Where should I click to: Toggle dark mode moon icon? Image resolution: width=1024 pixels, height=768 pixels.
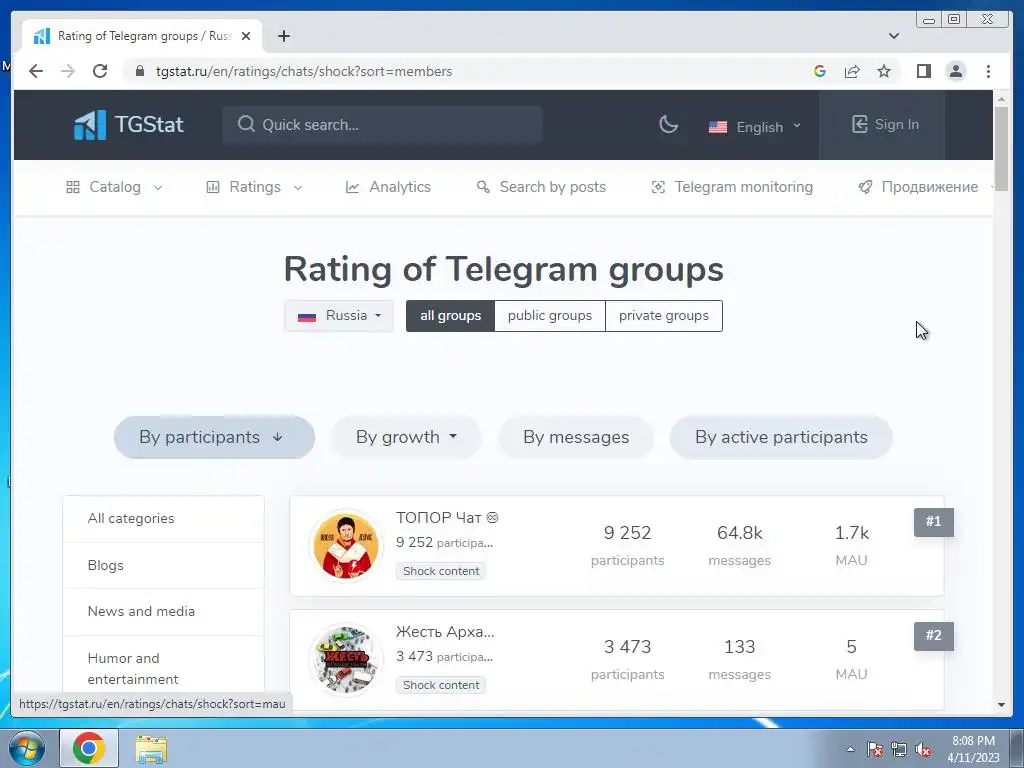coord(668,124)
